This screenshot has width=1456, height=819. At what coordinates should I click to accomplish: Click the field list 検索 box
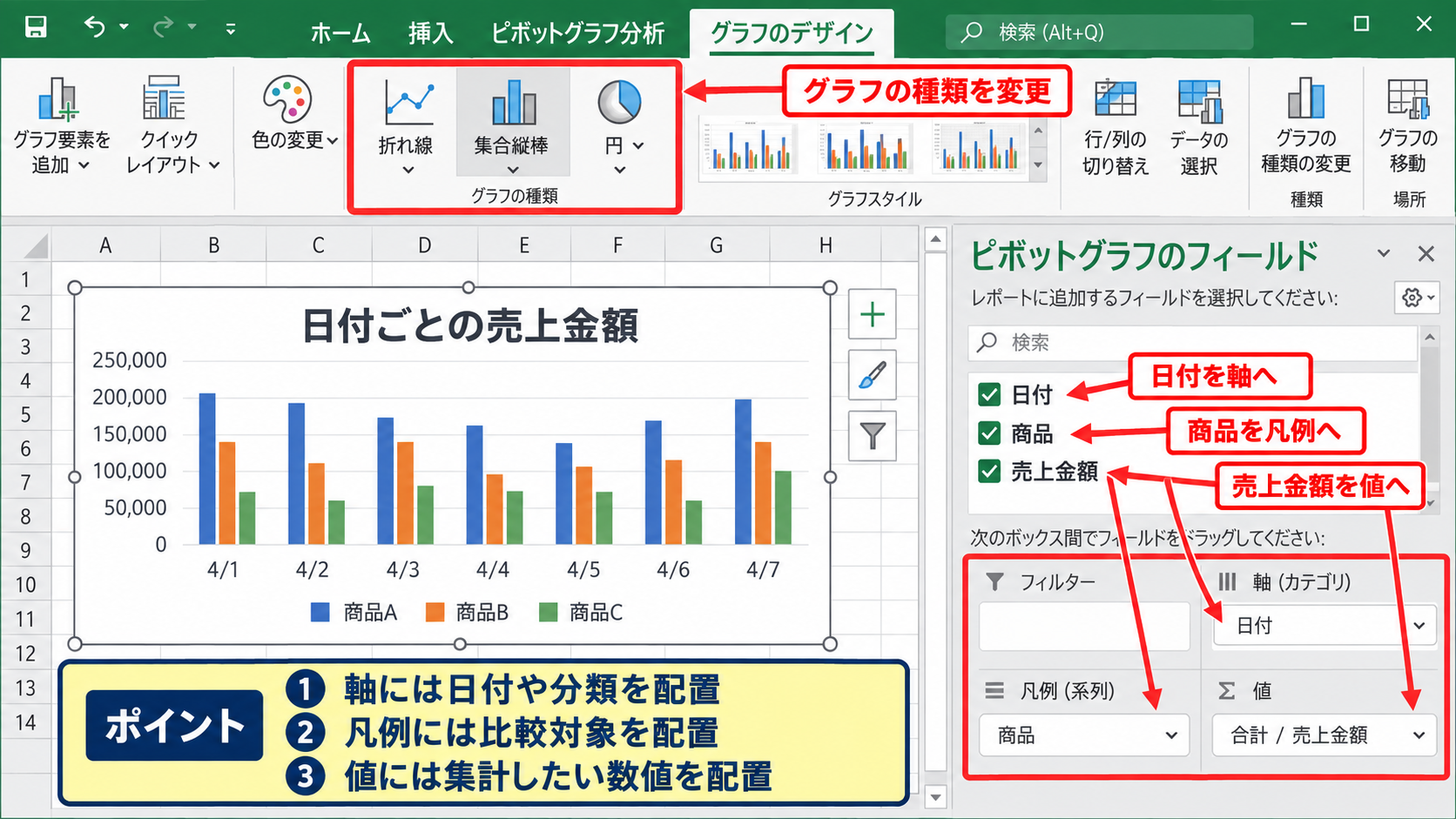[x=1192, y=343]
